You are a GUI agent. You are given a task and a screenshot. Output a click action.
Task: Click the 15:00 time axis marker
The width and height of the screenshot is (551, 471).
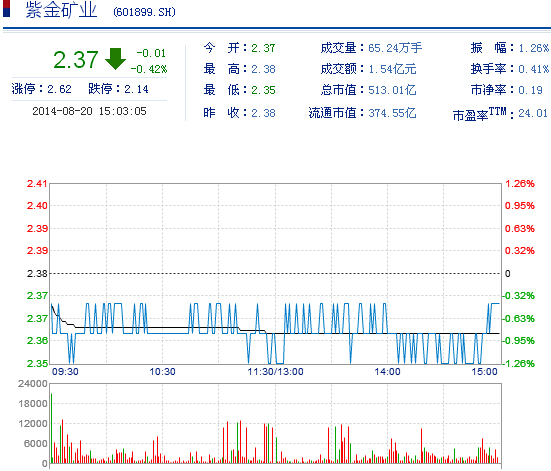click(x=484, y=372)
